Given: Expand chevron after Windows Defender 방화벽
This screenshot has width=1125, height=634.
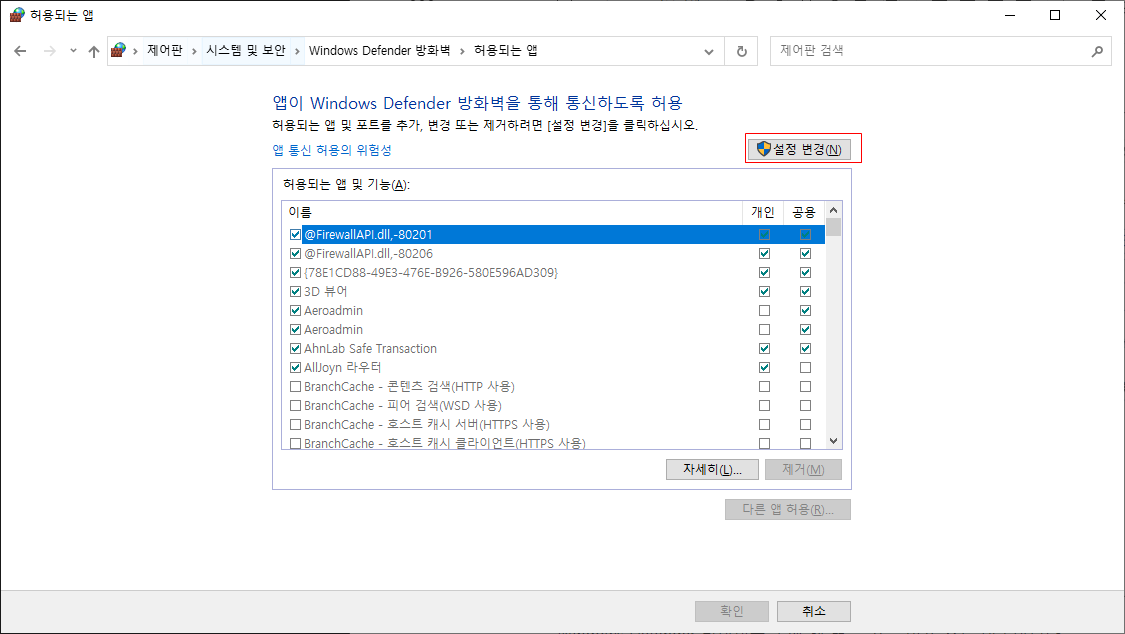Looking at the screenshot, I should click(462, 51).
